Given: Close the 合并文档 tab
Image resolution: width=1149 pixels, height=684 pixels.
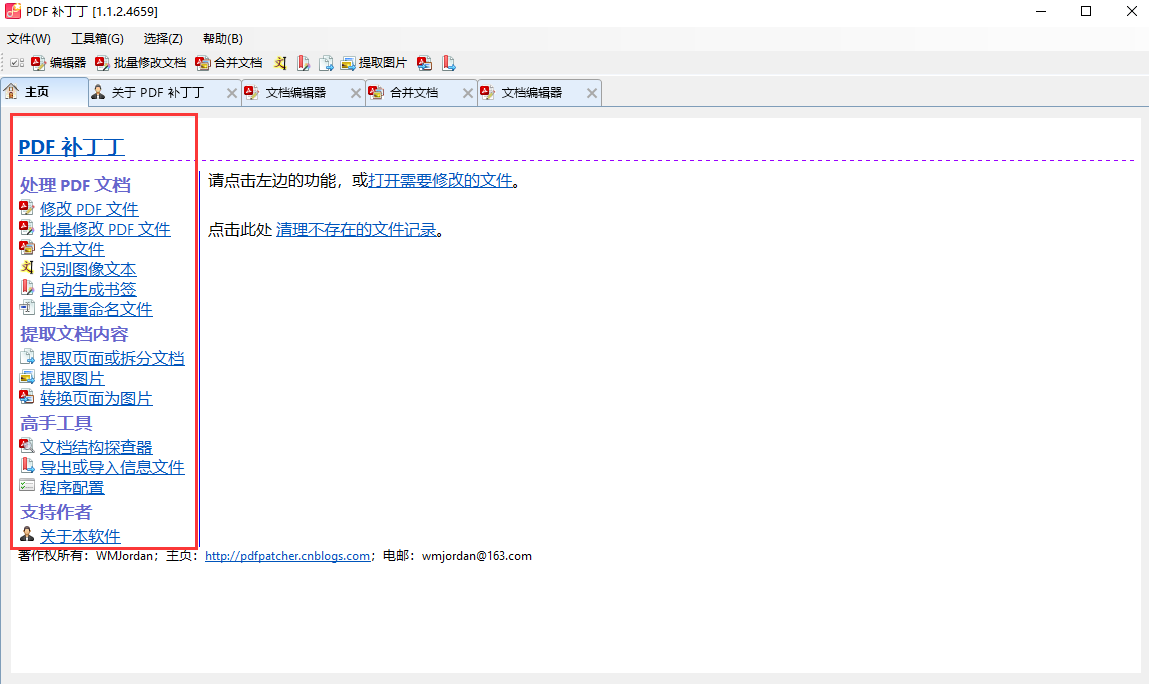Looking at the screenshot, I should point(468,93).
